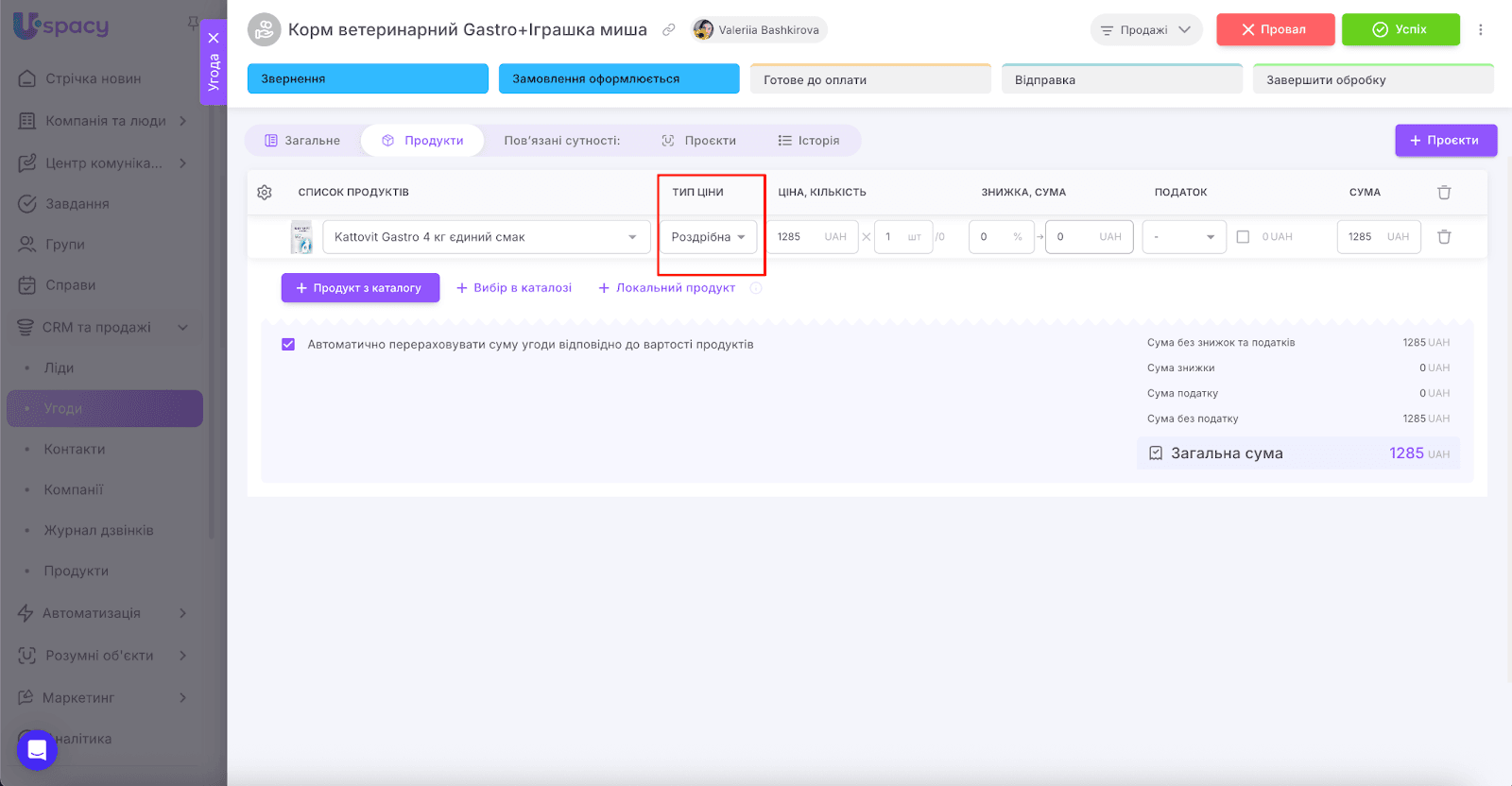
Task: Mark deal as Успіх
Action: 1400,30
